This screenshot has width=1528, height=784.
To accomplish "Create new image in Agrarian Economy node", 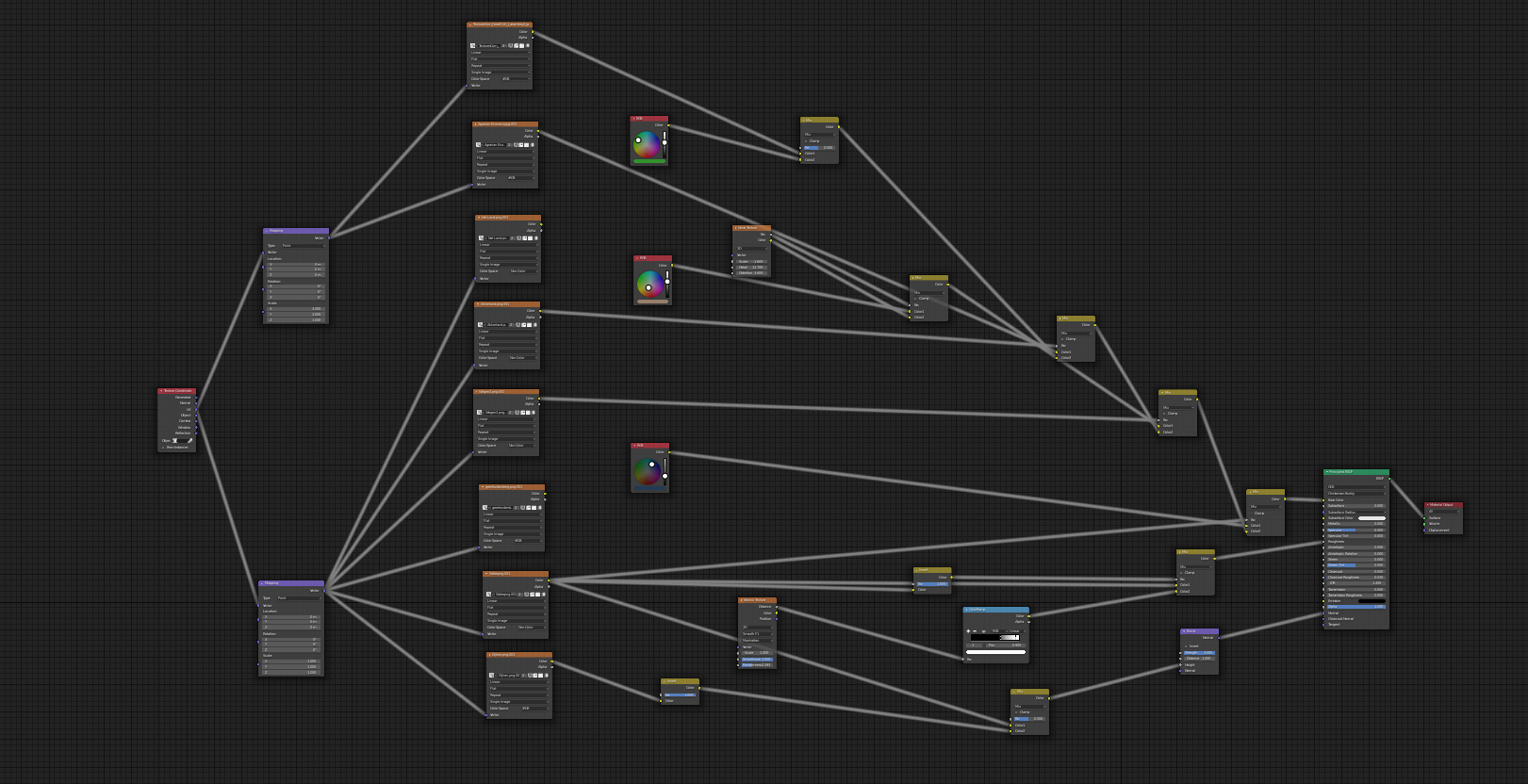I will (521, 145).
